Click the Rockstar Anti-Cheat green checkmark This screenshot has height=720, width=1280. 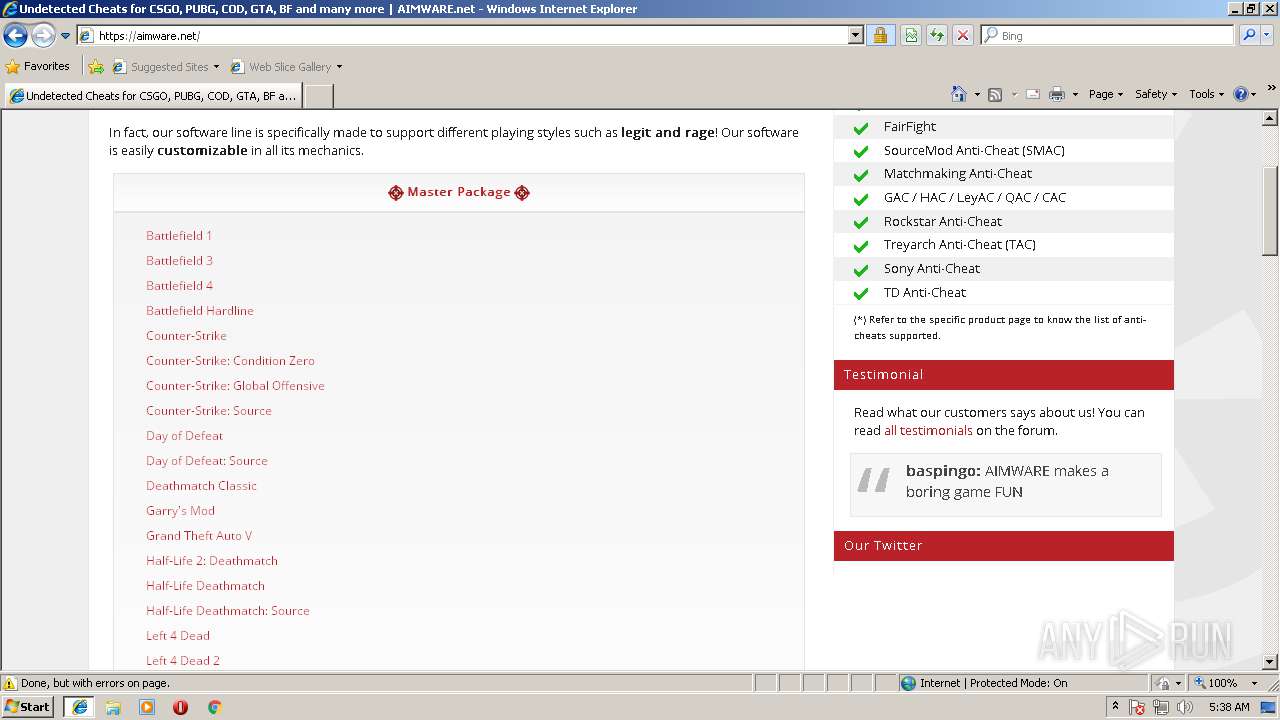coord(860,222)
